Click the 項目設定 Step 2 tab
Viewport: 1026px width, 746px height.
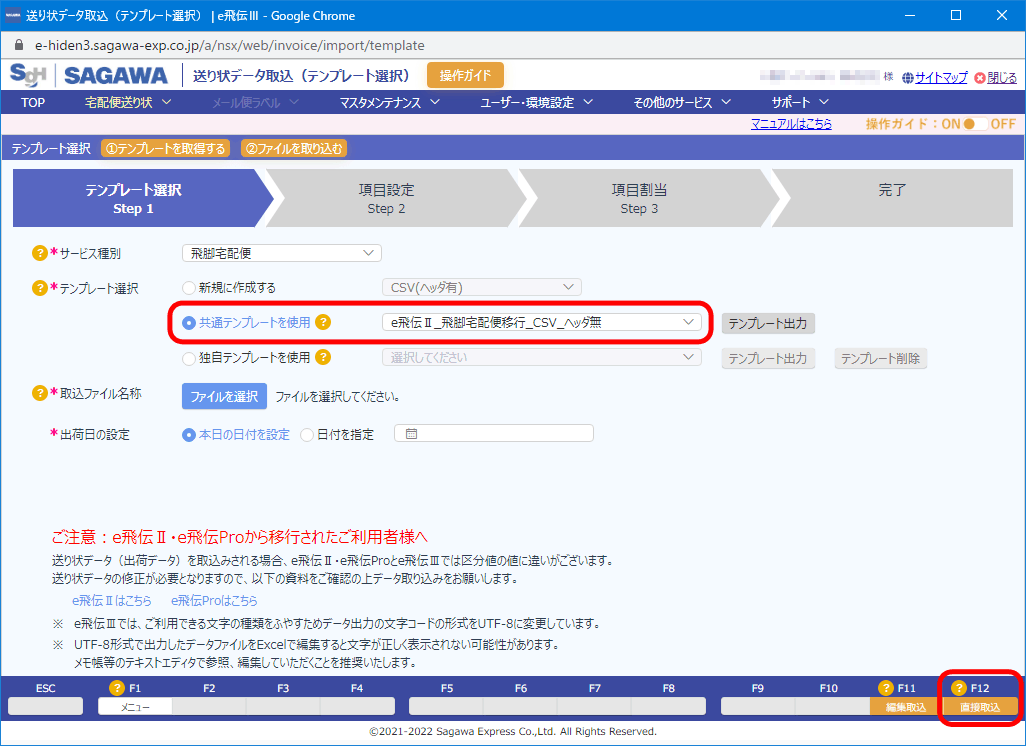(386, 198)
